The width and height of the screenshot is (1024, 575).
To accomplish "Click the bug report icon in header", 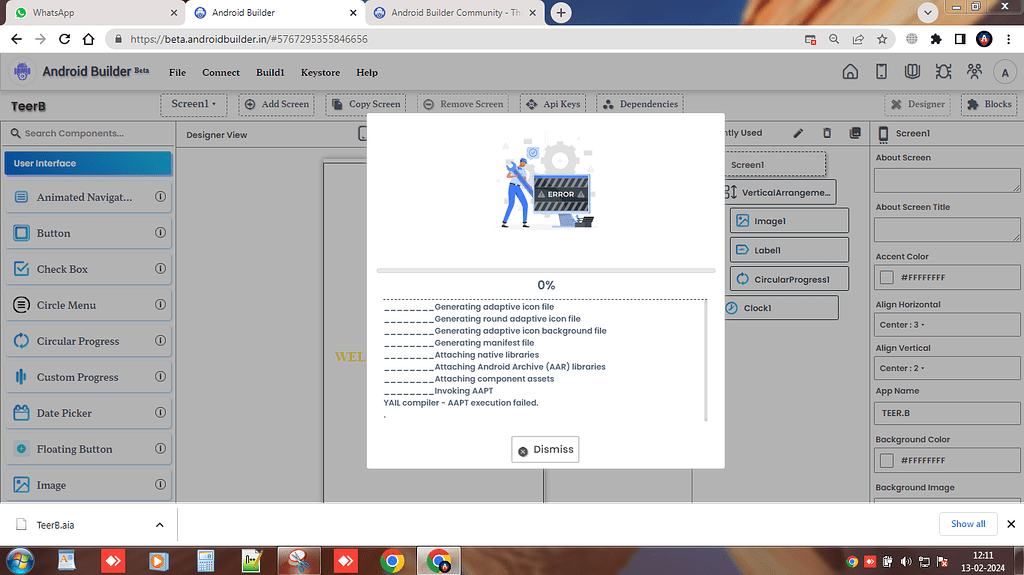I will (943, 72).
